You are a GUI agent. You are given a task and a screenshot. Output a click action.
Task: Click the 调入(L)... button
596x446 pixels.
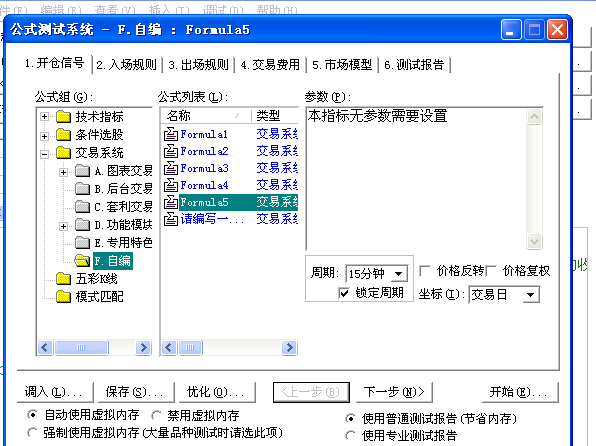click(x=55, y=392)
